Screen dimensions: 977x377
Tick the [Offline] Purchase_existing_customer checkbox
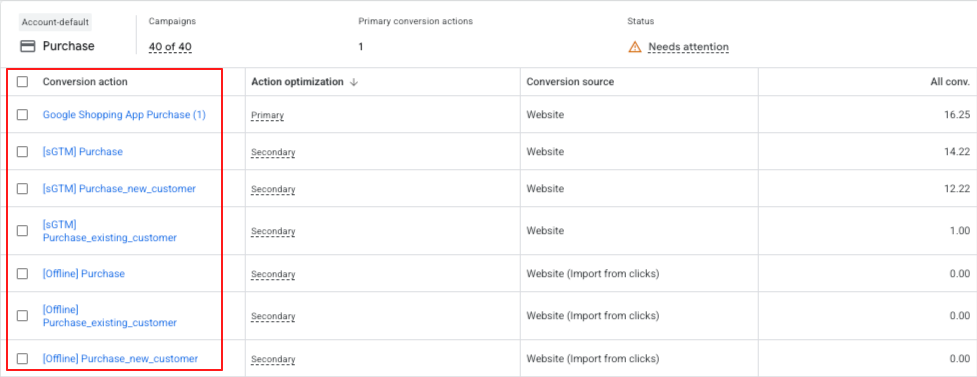22,316
